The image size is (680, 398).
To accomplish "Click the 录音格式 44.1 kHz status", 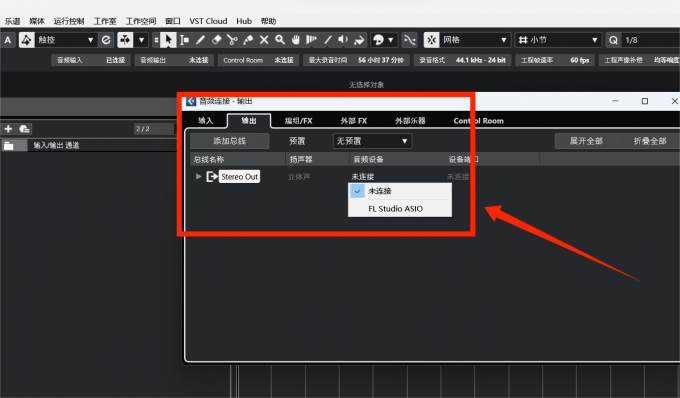I will tap(462, 60).
